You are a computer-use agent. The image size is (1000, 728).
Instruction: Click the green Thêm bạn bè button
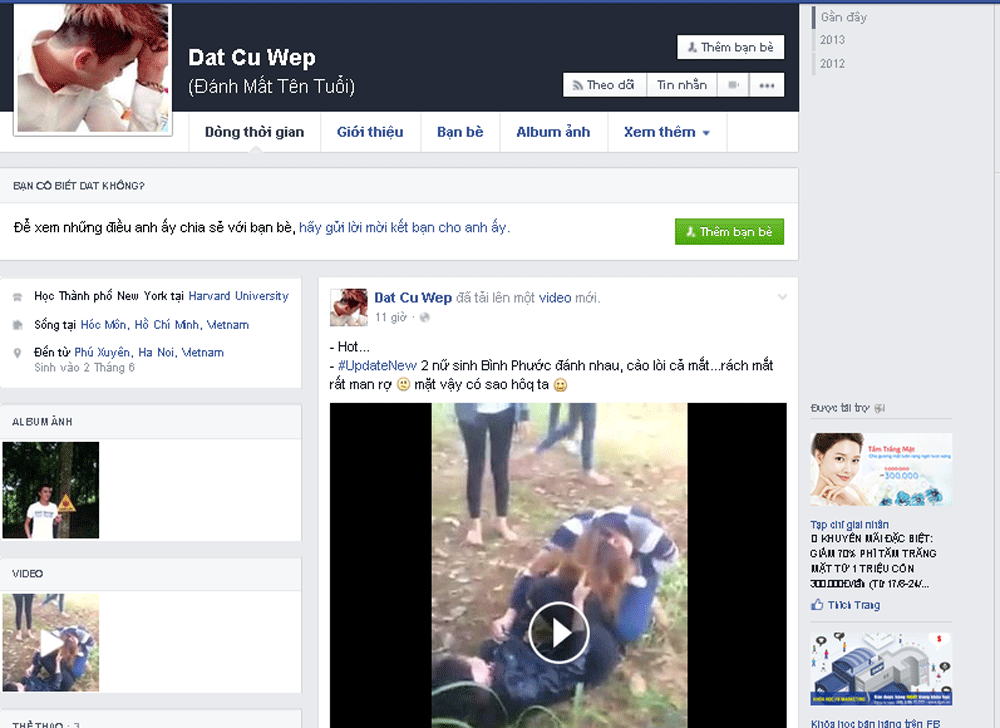click(x=729, y=232)
